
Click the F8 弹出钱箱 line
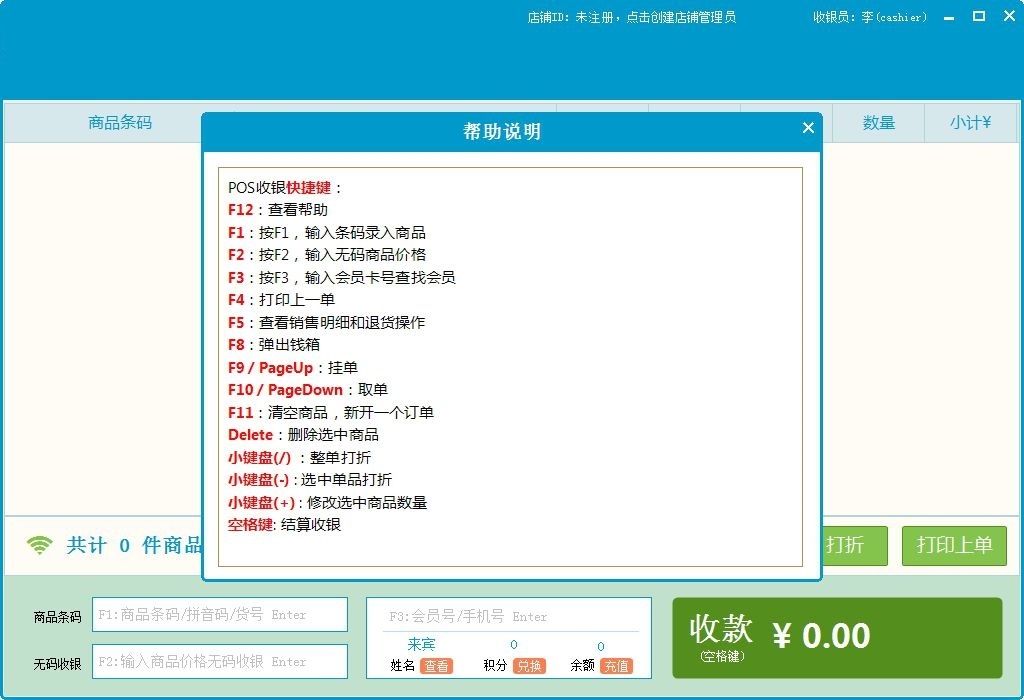[x=274, y=345]
